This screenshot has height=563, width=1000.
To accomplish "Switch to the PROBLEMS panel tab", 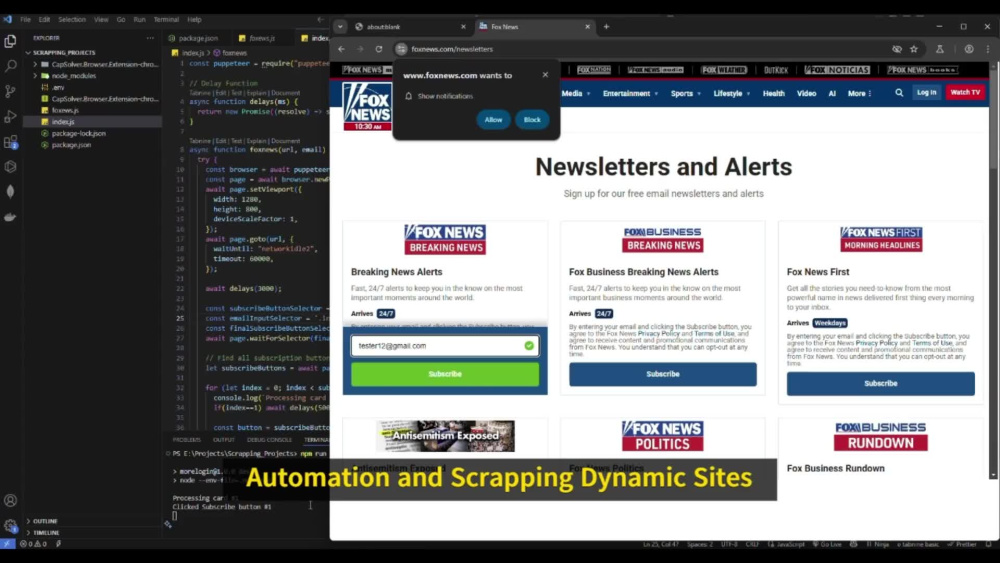I will 186,440.
